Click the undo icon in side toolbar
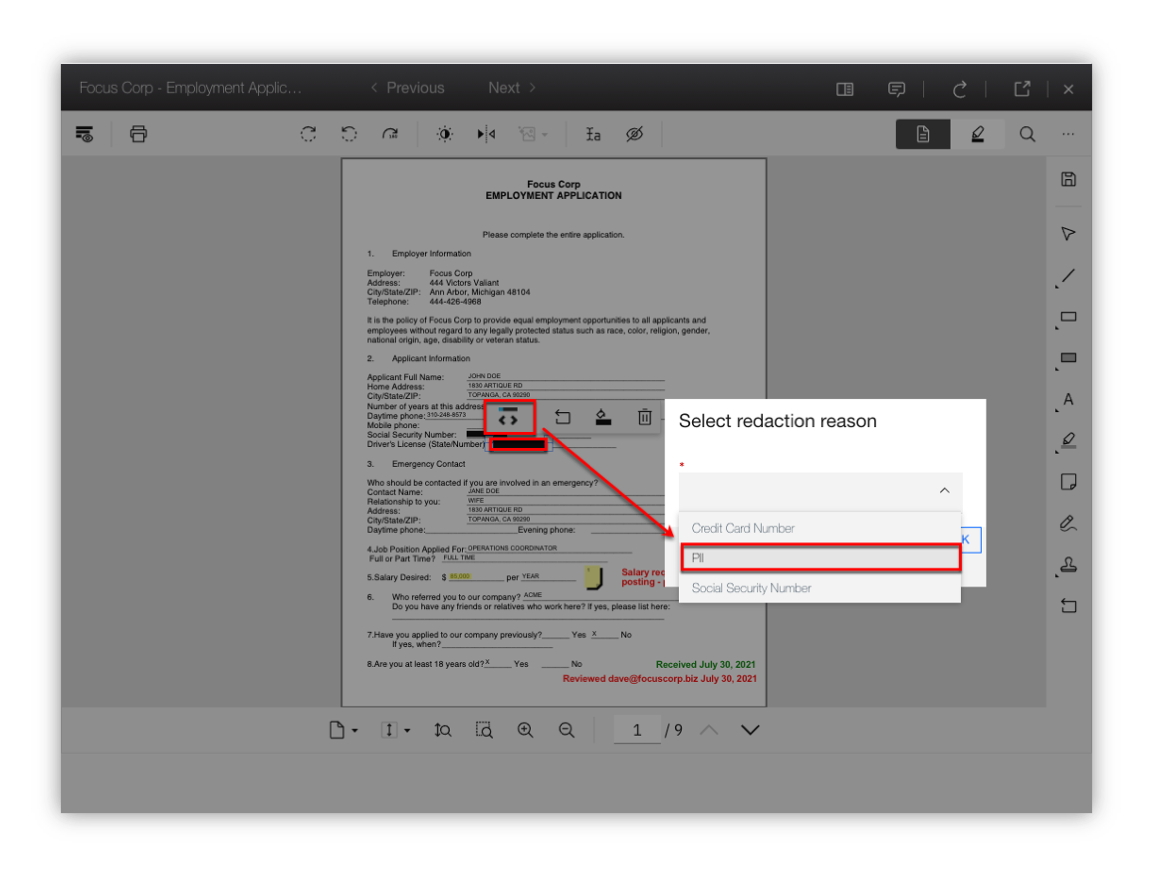 pyautogui.click(x=1068, y=606)
